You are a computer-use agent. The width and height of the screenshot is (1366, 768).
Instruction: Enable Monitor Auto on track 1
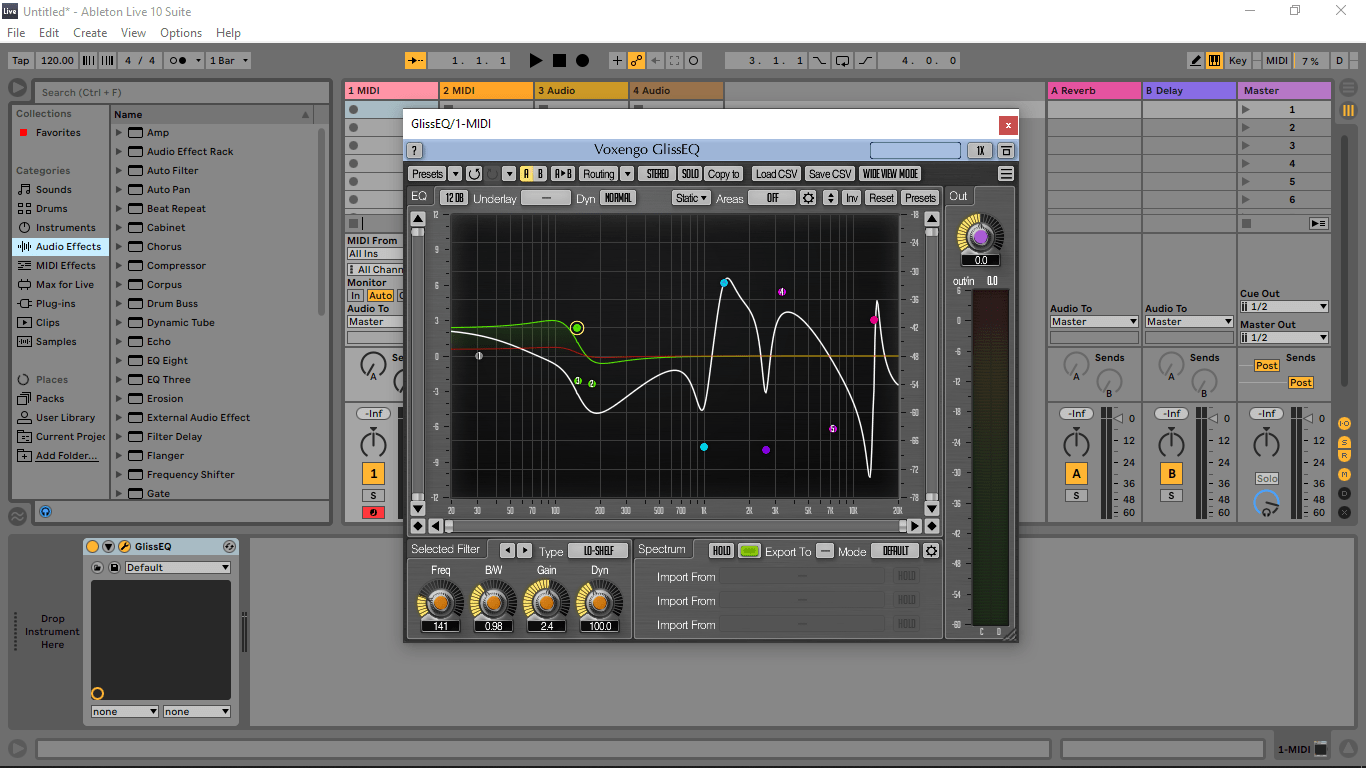[x=380, y=296]
